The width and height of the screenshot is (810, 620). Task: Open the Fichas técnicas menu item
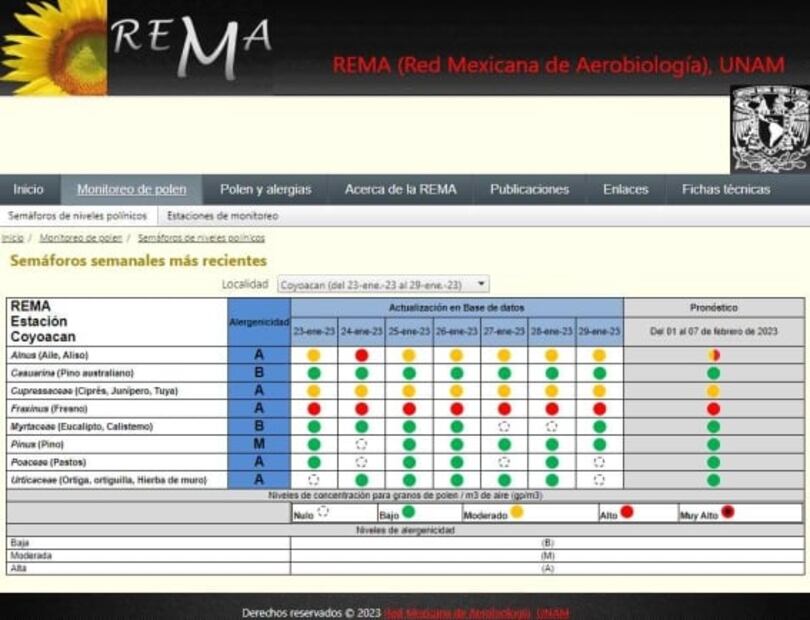[x=725, y=189]
